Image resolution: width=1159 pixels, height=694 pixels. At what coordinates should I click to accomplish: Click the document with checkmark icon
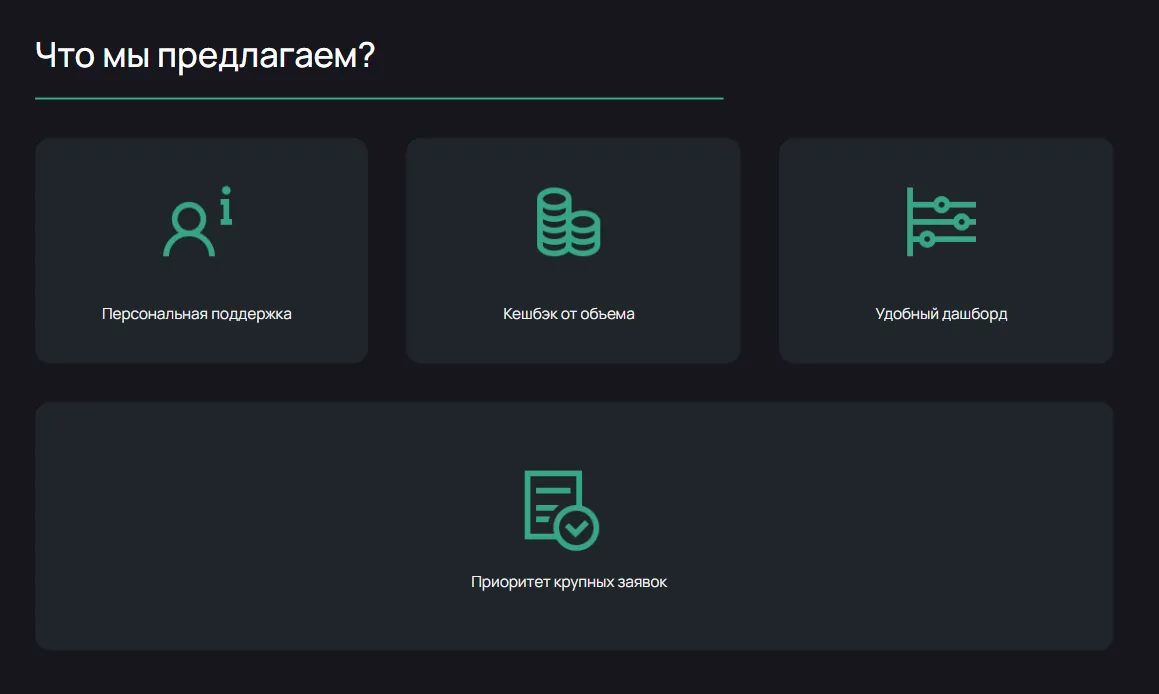(562, 510)
